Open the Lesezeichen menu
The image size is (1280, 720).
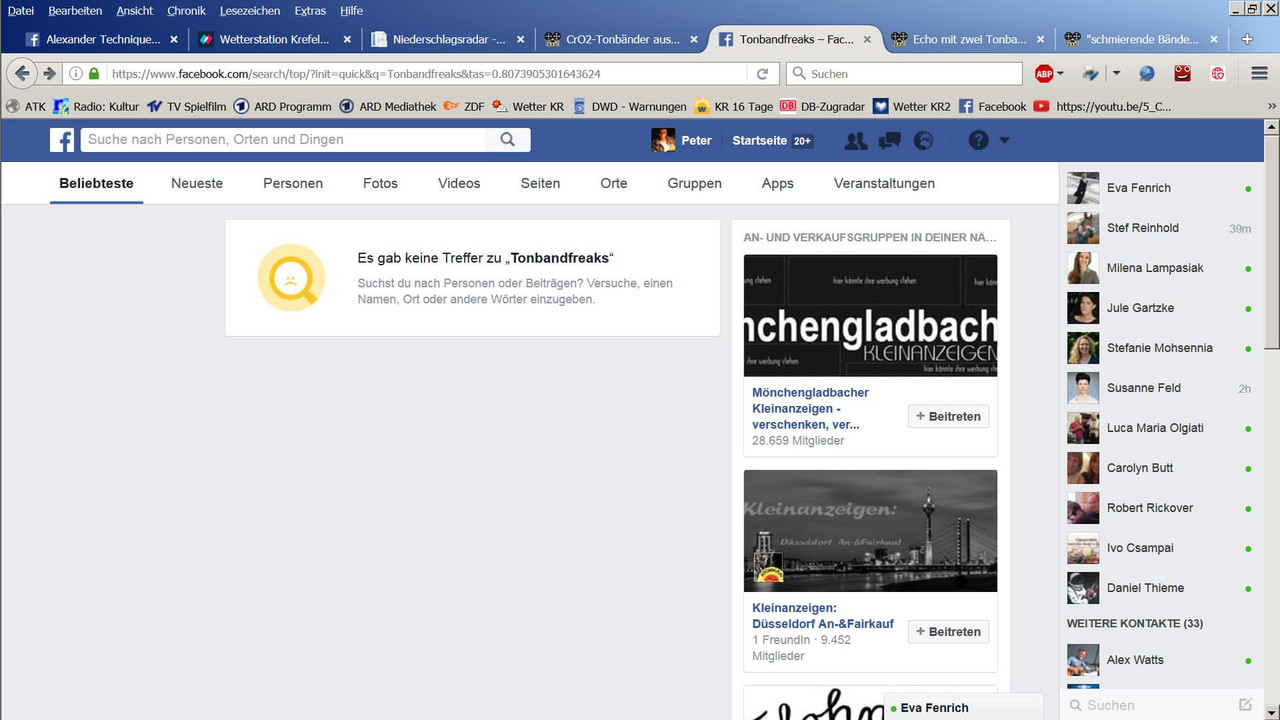250,10
